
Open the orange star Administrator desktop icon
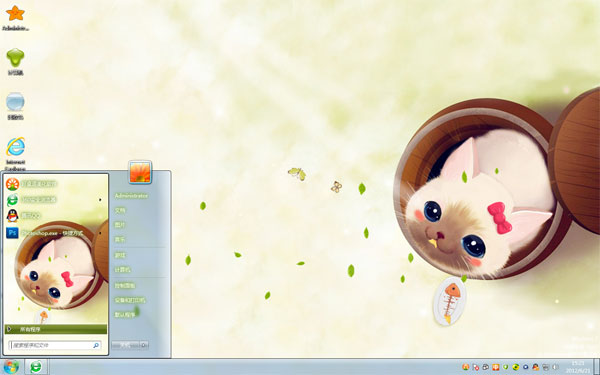[15, 18]
